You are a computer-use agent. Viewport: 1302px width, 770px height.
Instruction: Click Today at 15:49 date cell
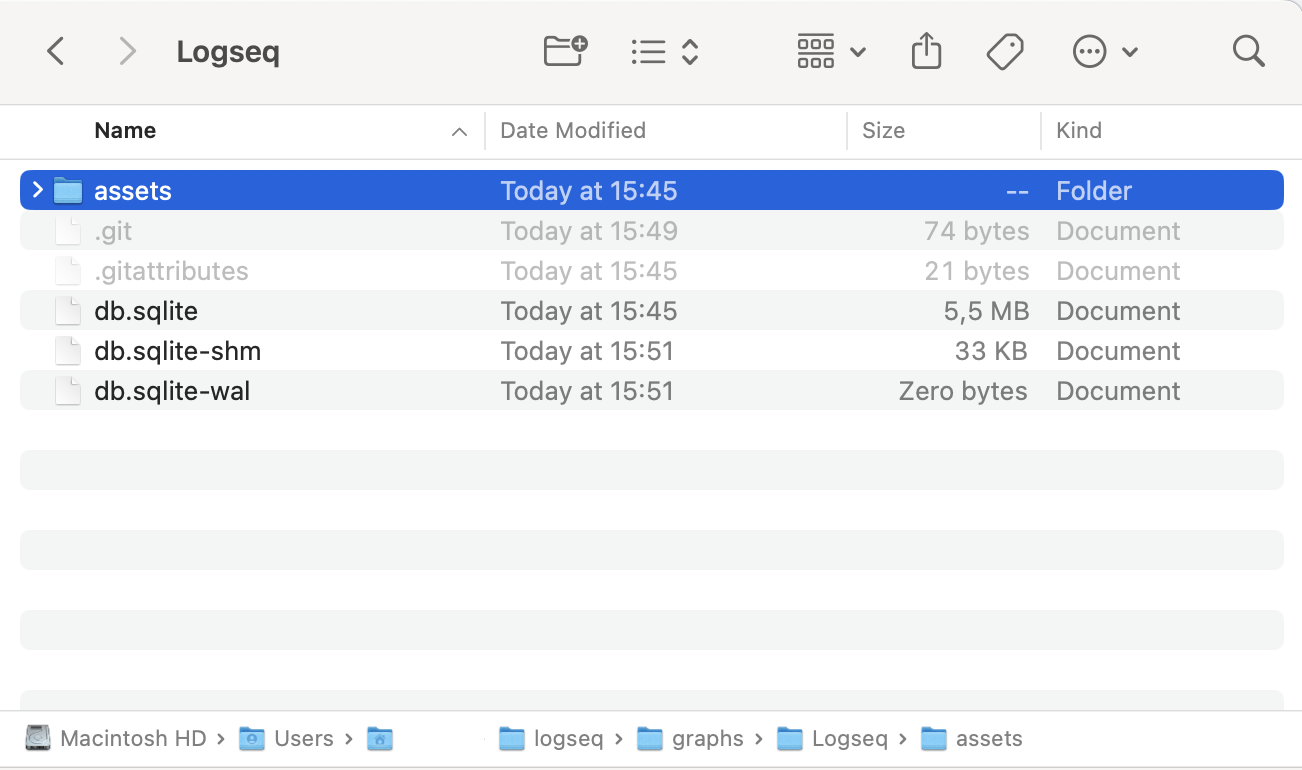[589, 231]
